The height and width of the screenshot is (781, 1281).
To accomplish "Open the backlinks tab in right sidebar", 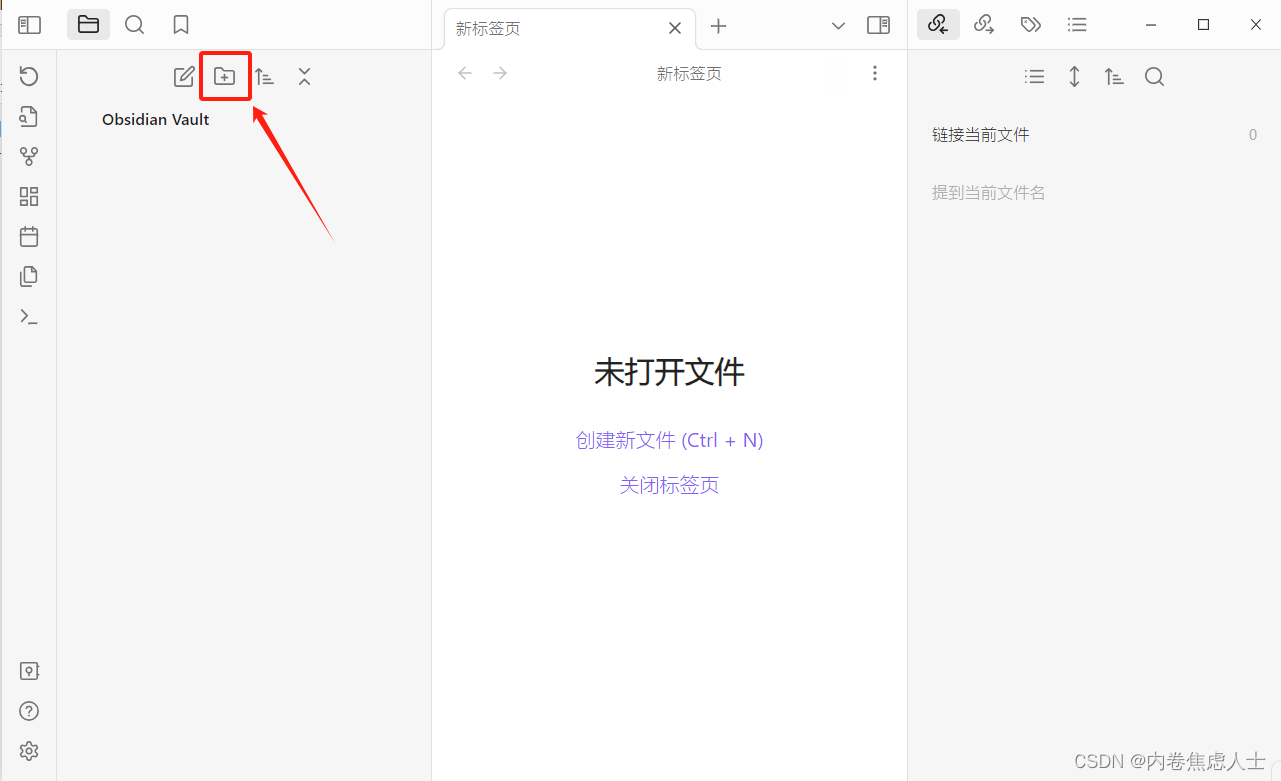I will click(938, 25).
